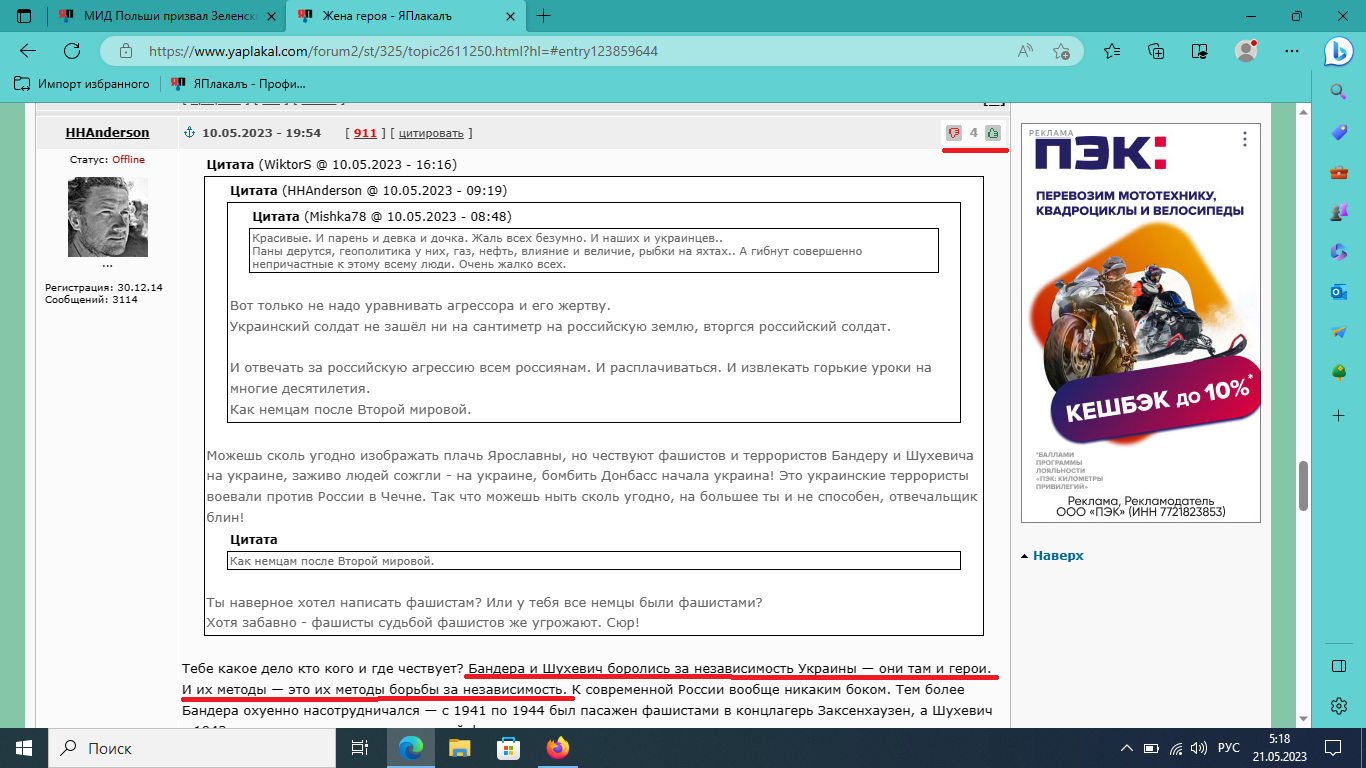Add a new sidebar app
Viewport: 1366px width, 768px height.
(1339, 415)
